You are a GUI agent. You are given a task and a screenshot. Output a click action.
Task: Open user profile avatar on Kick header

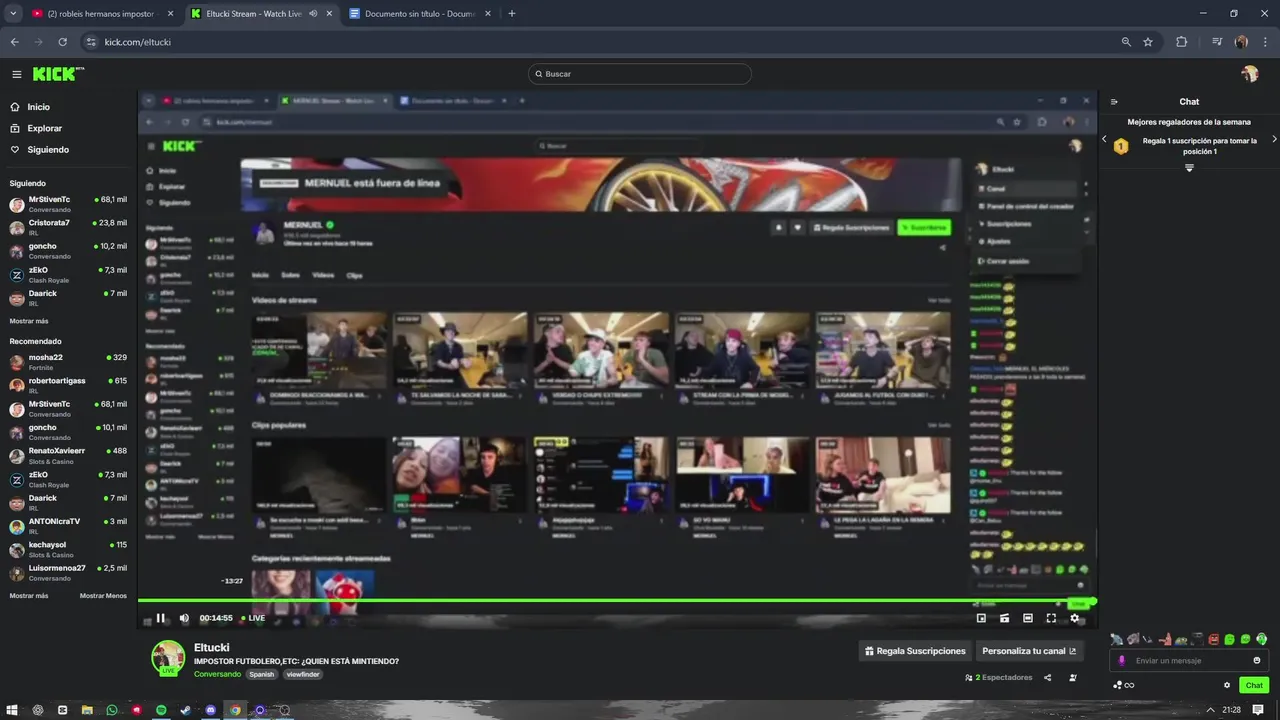tap(1249, 74)
